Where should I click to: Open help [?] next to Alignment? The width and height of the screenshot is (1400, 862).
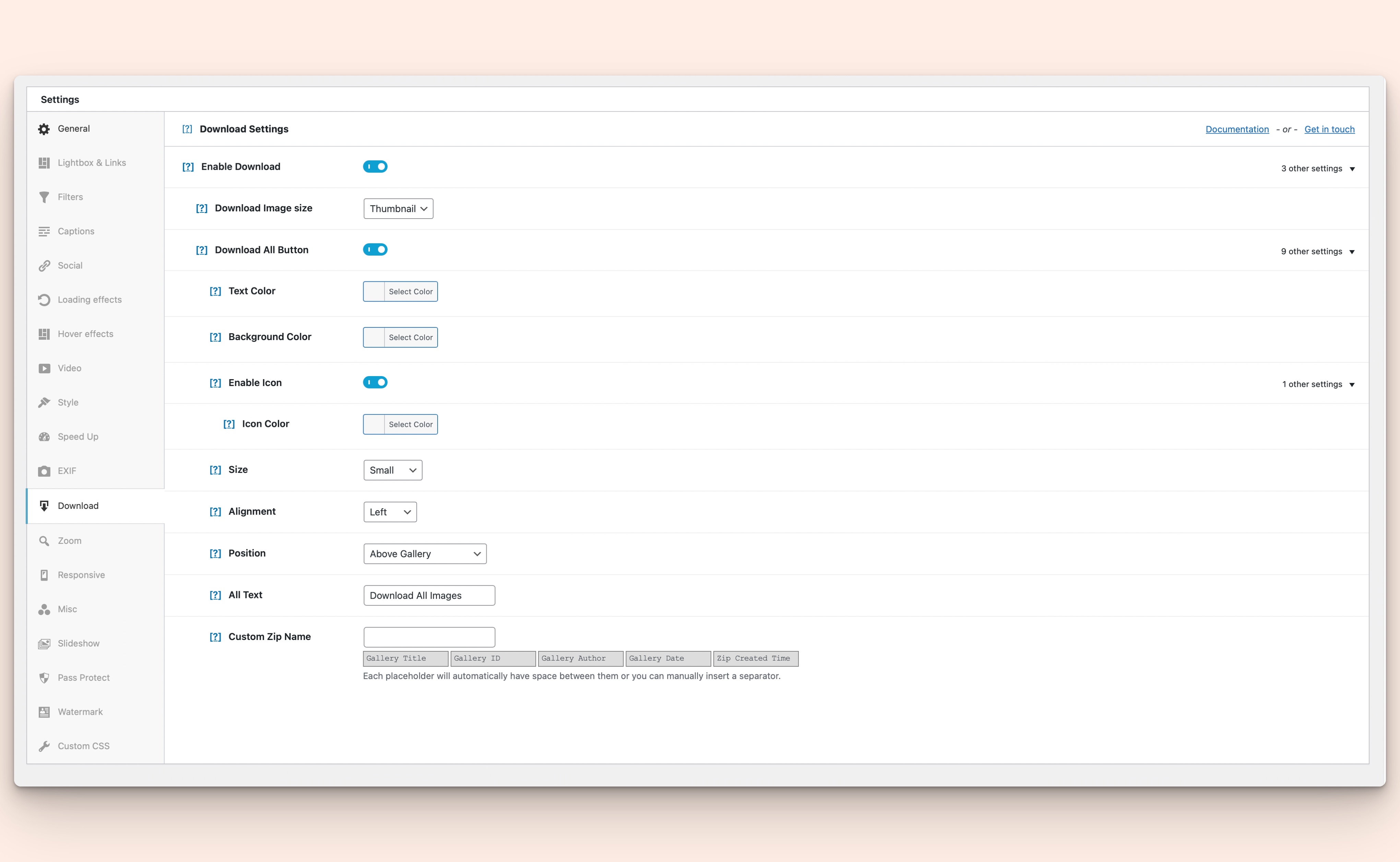pos(215,512)
